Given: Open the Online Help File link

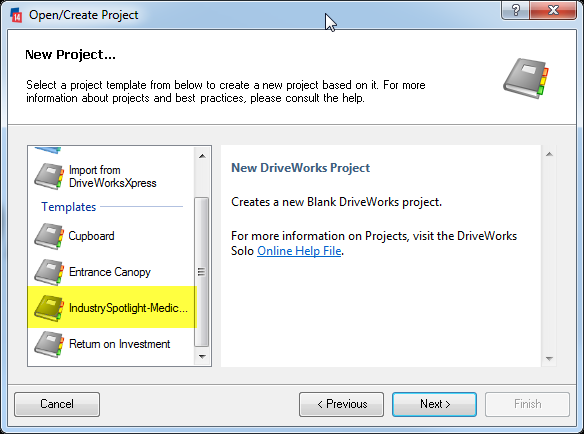Looking at the screenshot, I should tap(299, 251).
